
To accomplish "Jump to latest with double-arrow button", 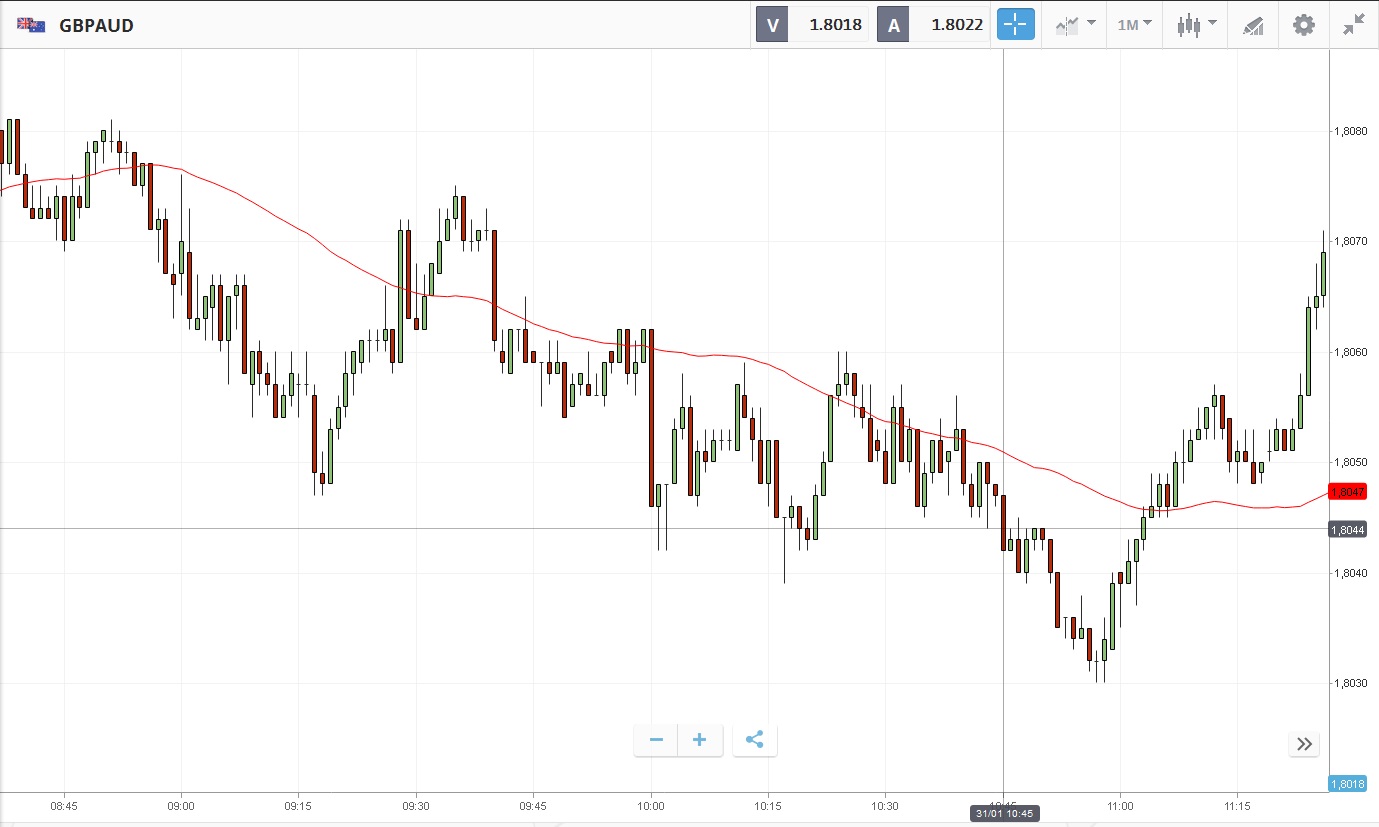I will [x=1304, y=743].
